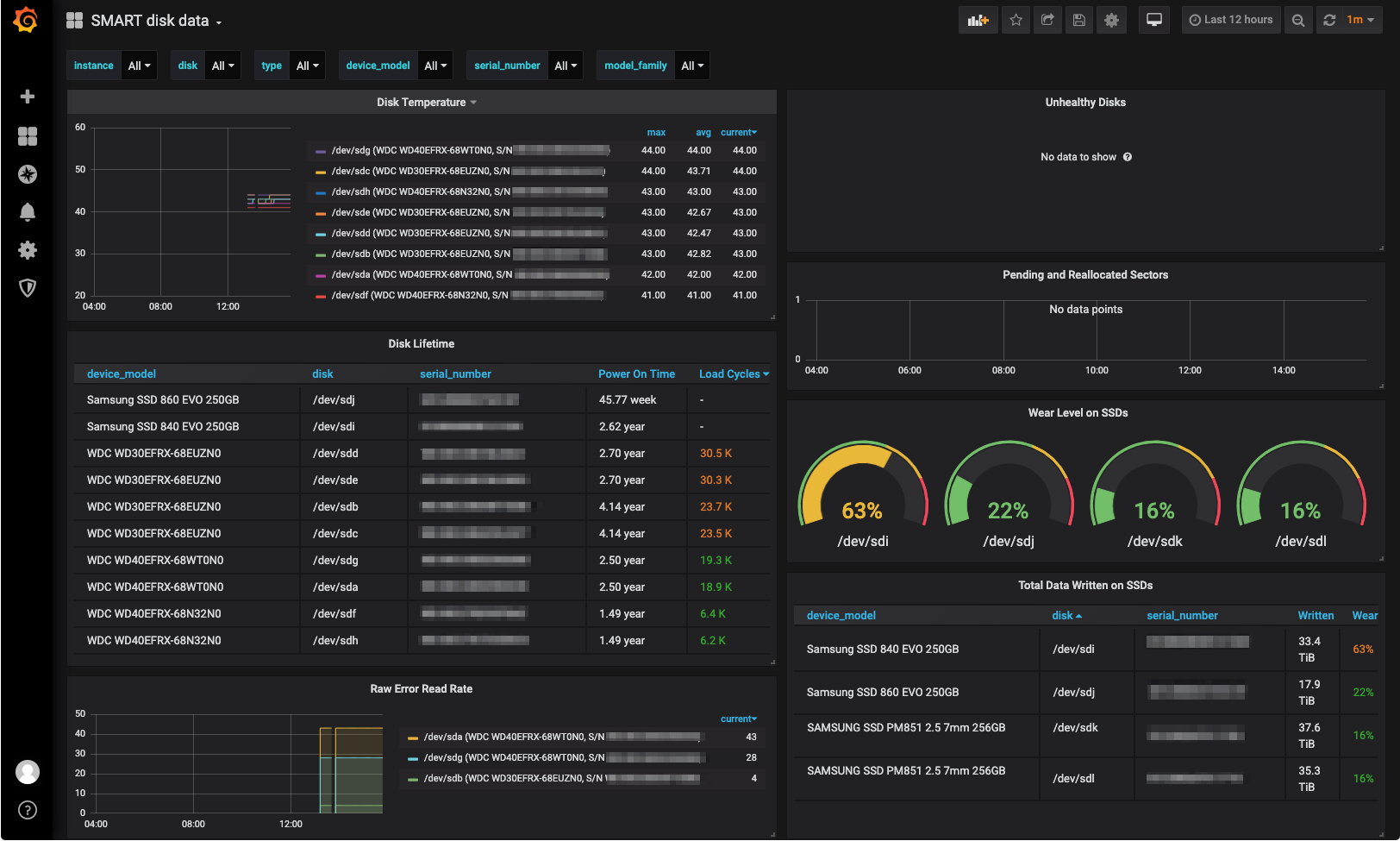
Task: Click the Refresh dashboard icon
Action: point(1329,20)
